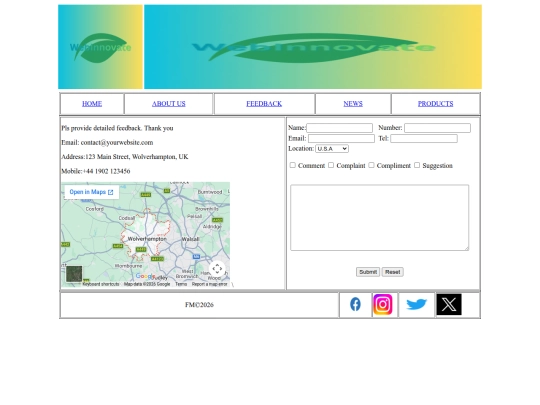The image size is (540, 405).
Task: Focus the Tel input field
Action: 424,138
